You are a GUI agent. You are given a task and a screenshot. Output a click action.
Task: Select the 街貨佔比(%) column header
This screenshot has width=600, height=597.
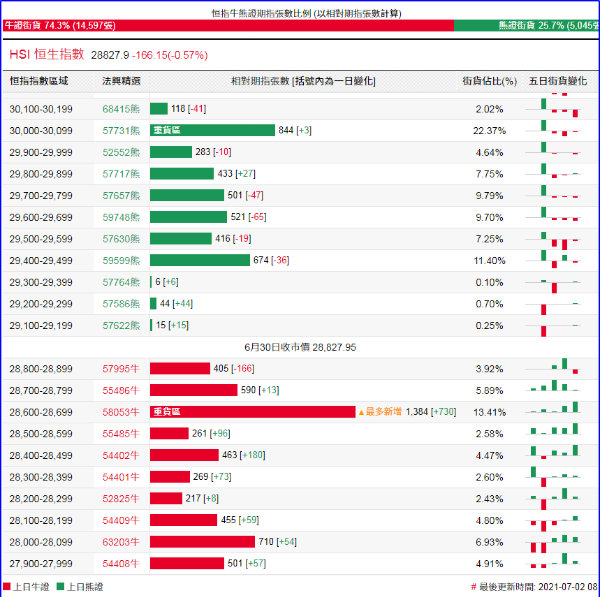tap(489, 81)
